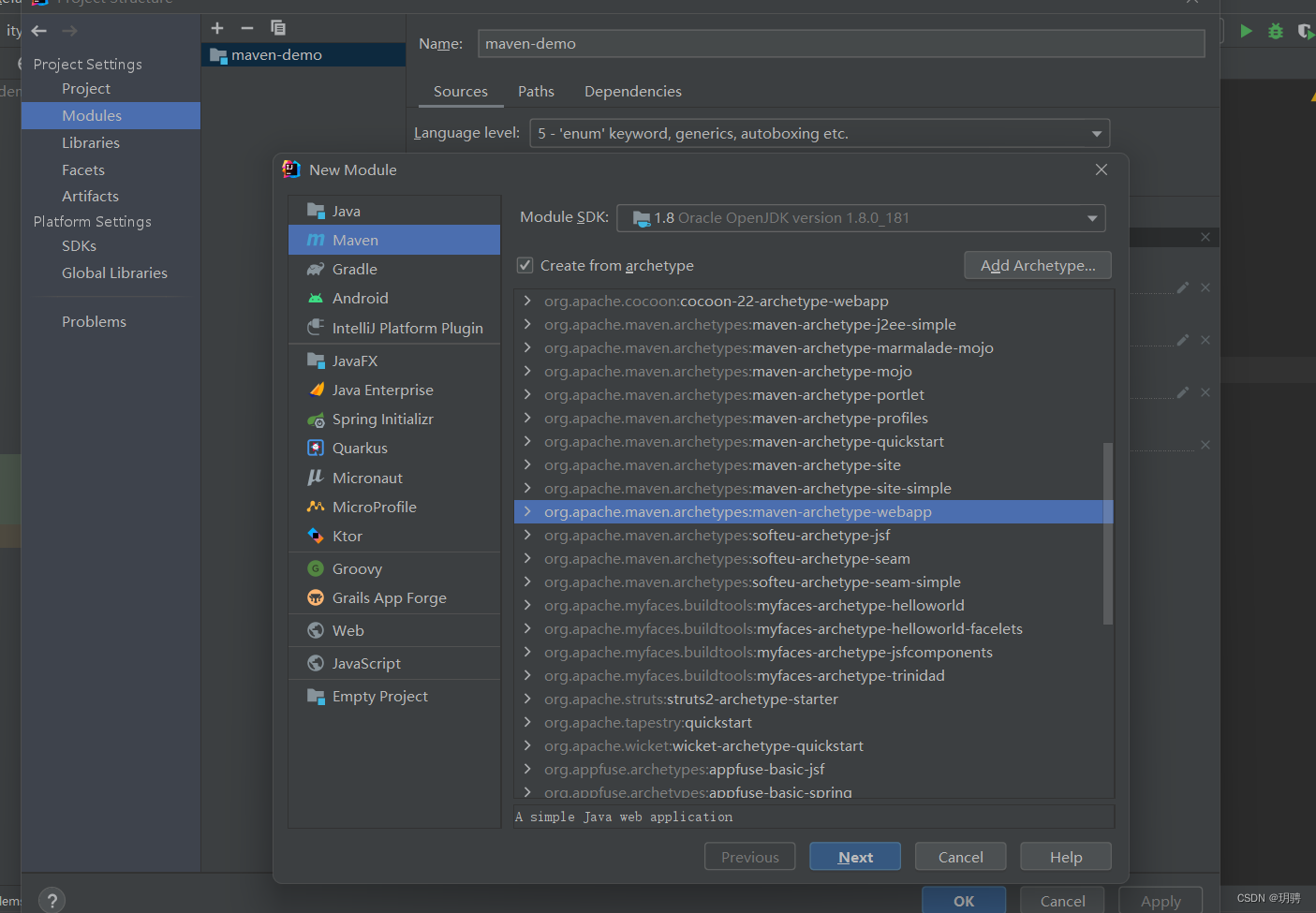Select Groovy module type
This screenshot has height=913, width=1316.
[x=394, y=568]
